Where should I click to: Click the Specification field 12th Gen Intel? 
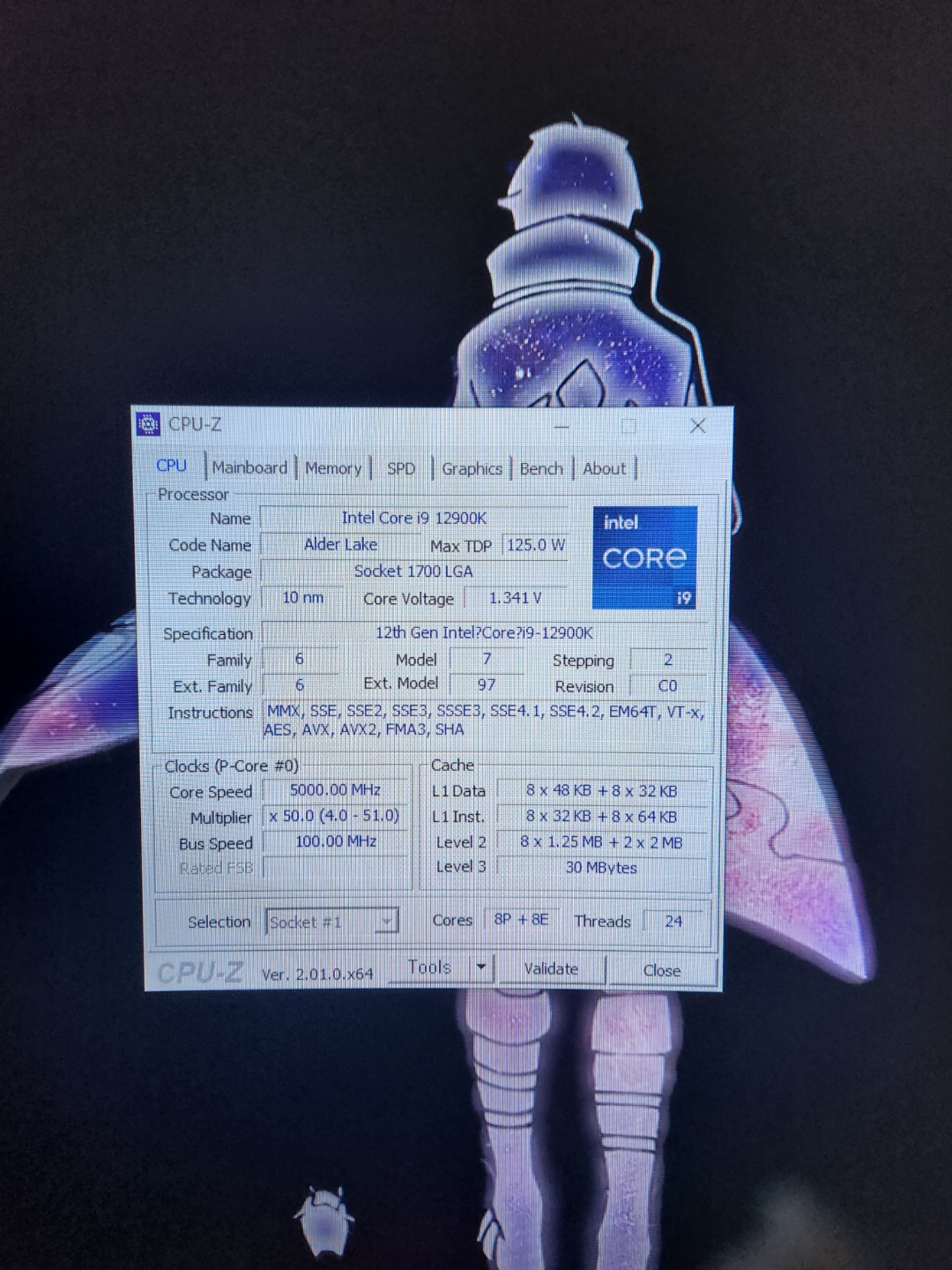484,632
